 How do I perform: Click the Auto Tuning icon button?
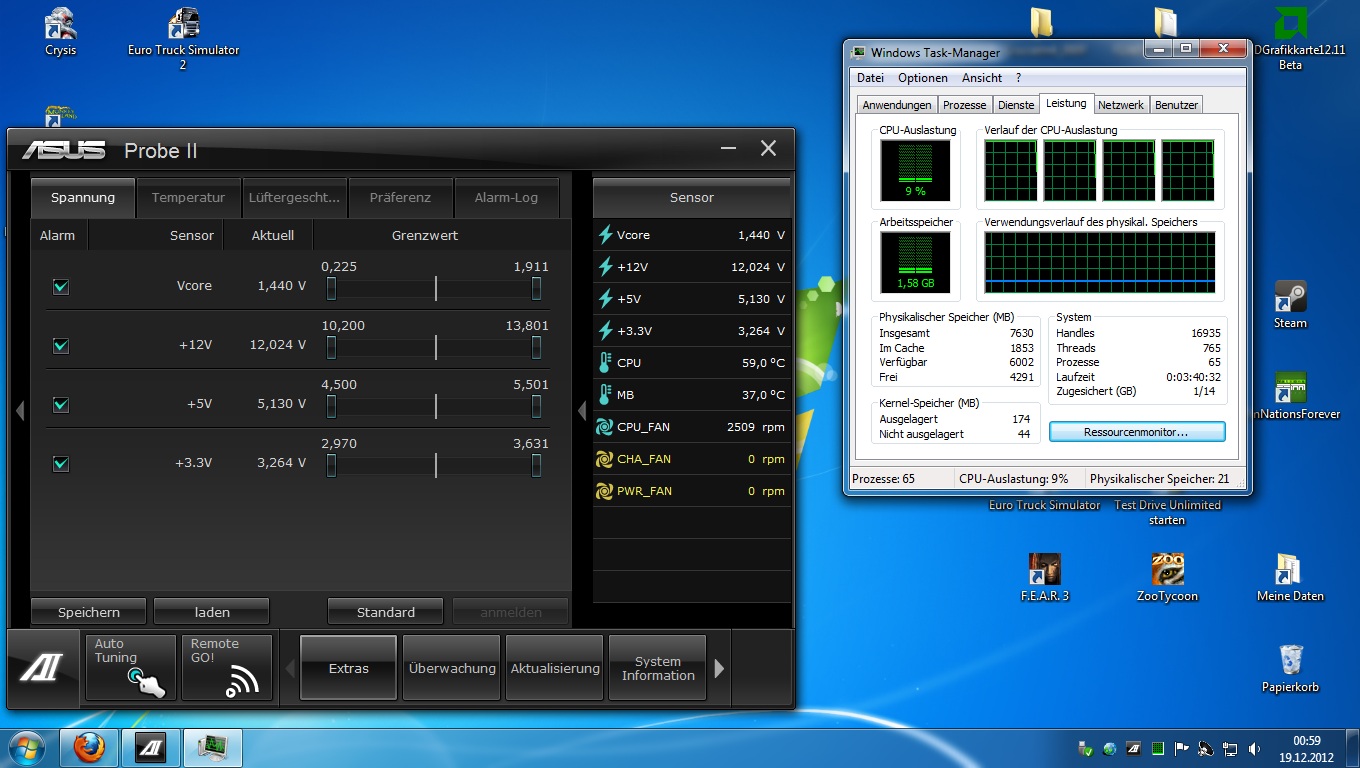coord(131,668)
